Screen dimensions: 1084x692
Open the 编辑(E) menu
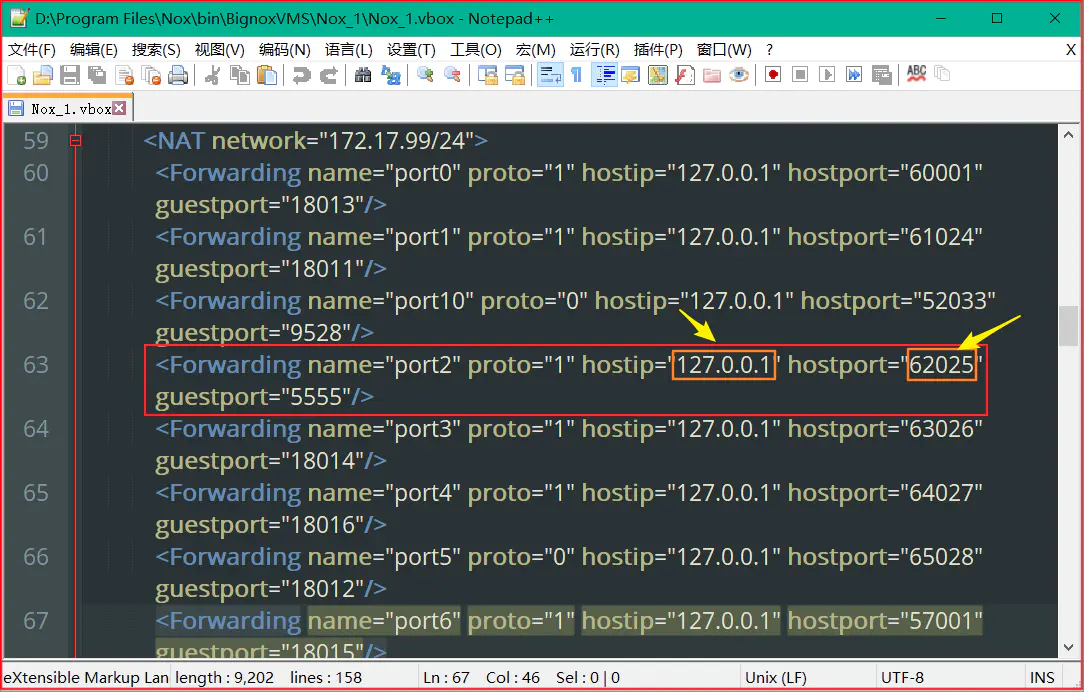pyautogui.click(x=93, y=50)
